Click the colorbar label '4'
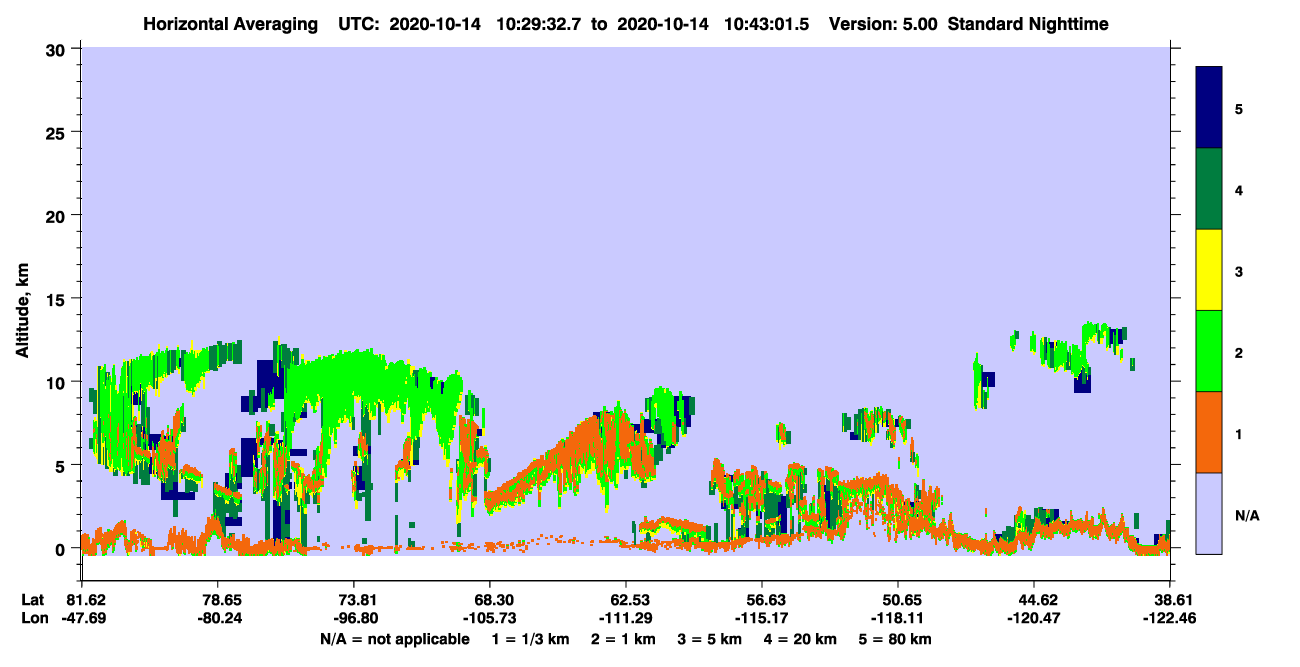The height and width of the screenshot is (667, 1300). tap(1239, 189)
